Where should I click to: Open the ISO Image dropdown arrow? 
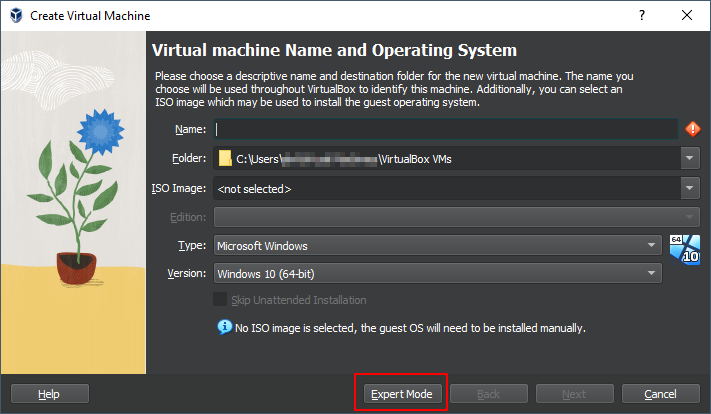pos(690,188)
